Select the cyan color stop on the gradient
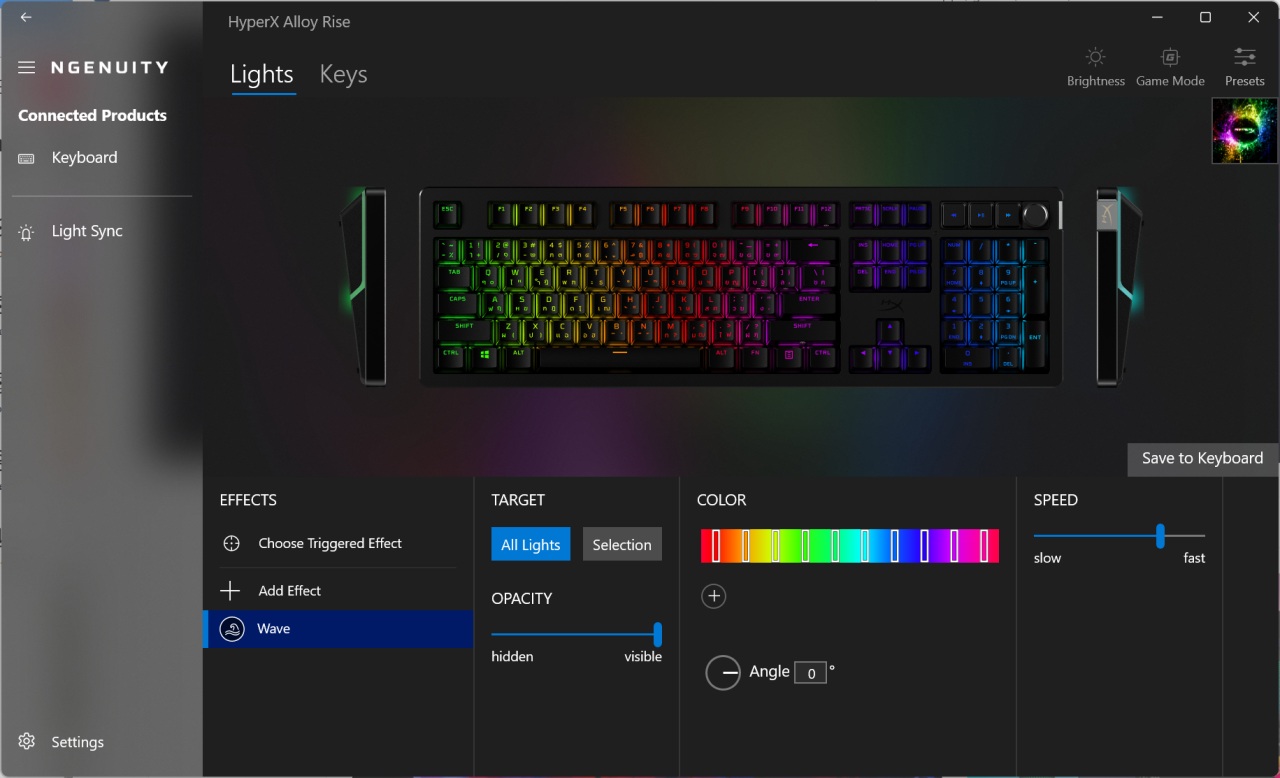This screenshot has width=1280, height=778. coord(865,546)
